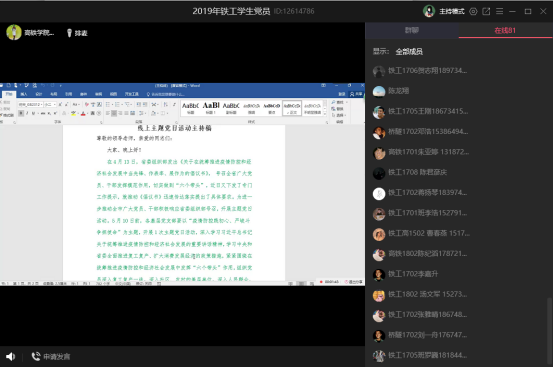Viewport: 554px width, 367px height.
Task: Select member 桥隧1702 with number 176747
Action: pos(459,335)
